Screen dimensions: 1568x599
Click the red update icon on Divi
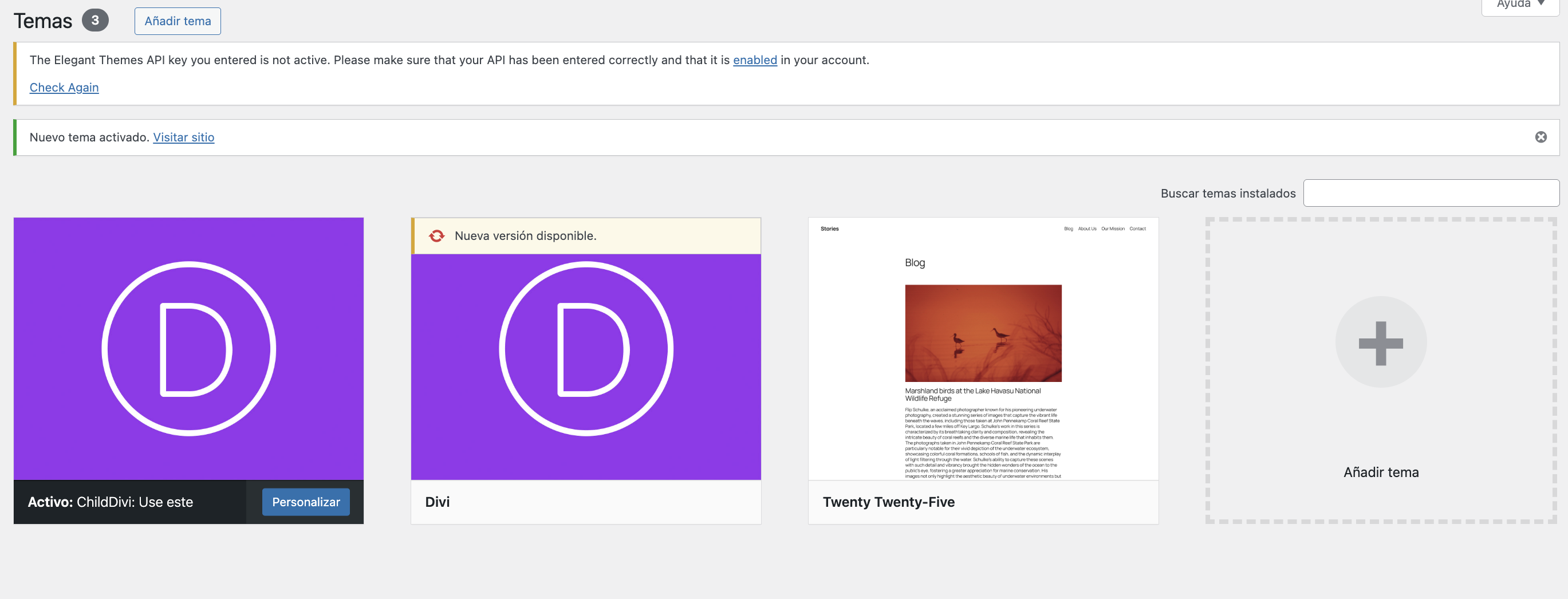(x=436, y=235)
